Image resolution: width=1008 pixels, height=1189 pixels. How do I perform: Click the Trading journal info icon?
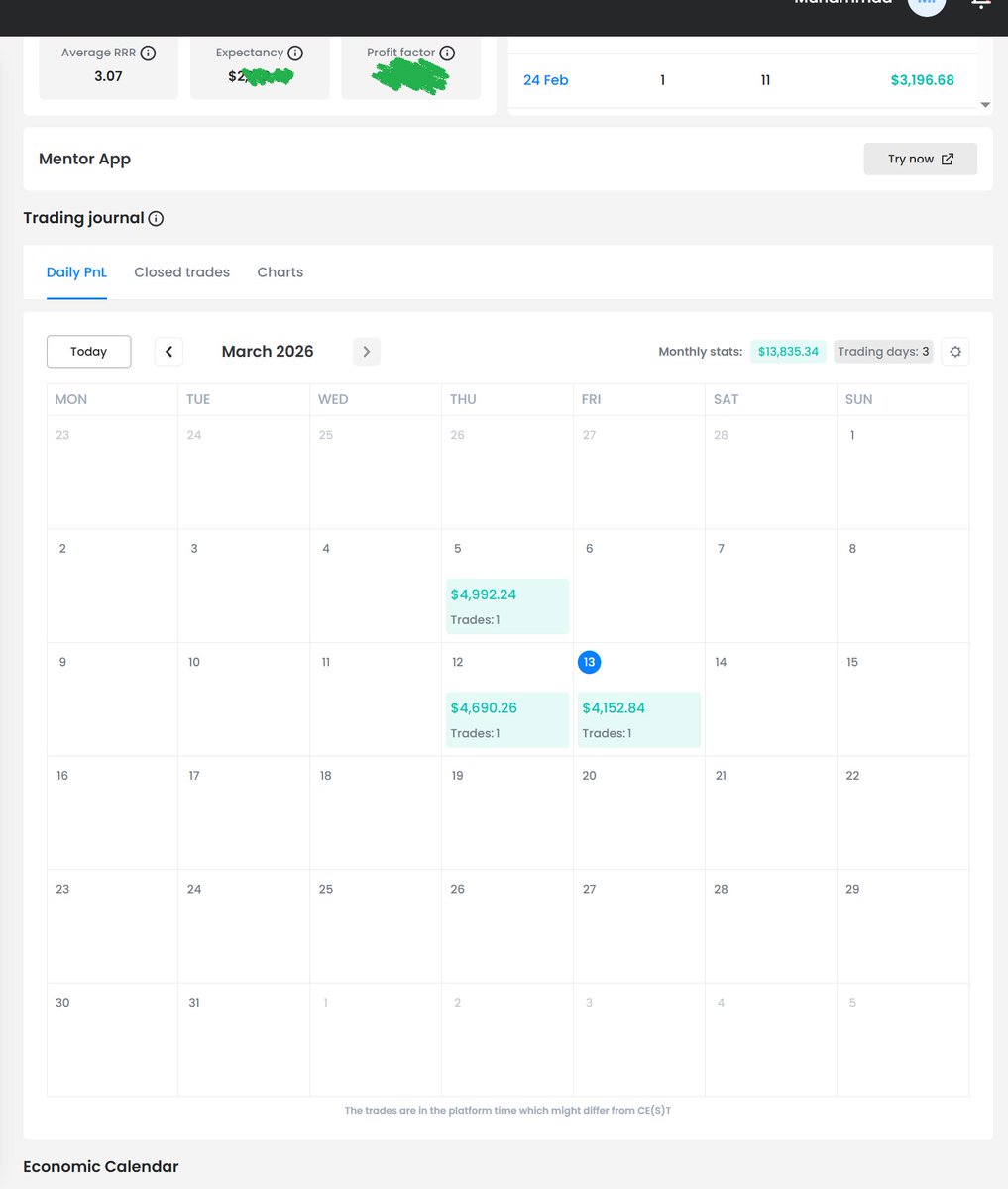pyautogui.click(x=156, y=218)
